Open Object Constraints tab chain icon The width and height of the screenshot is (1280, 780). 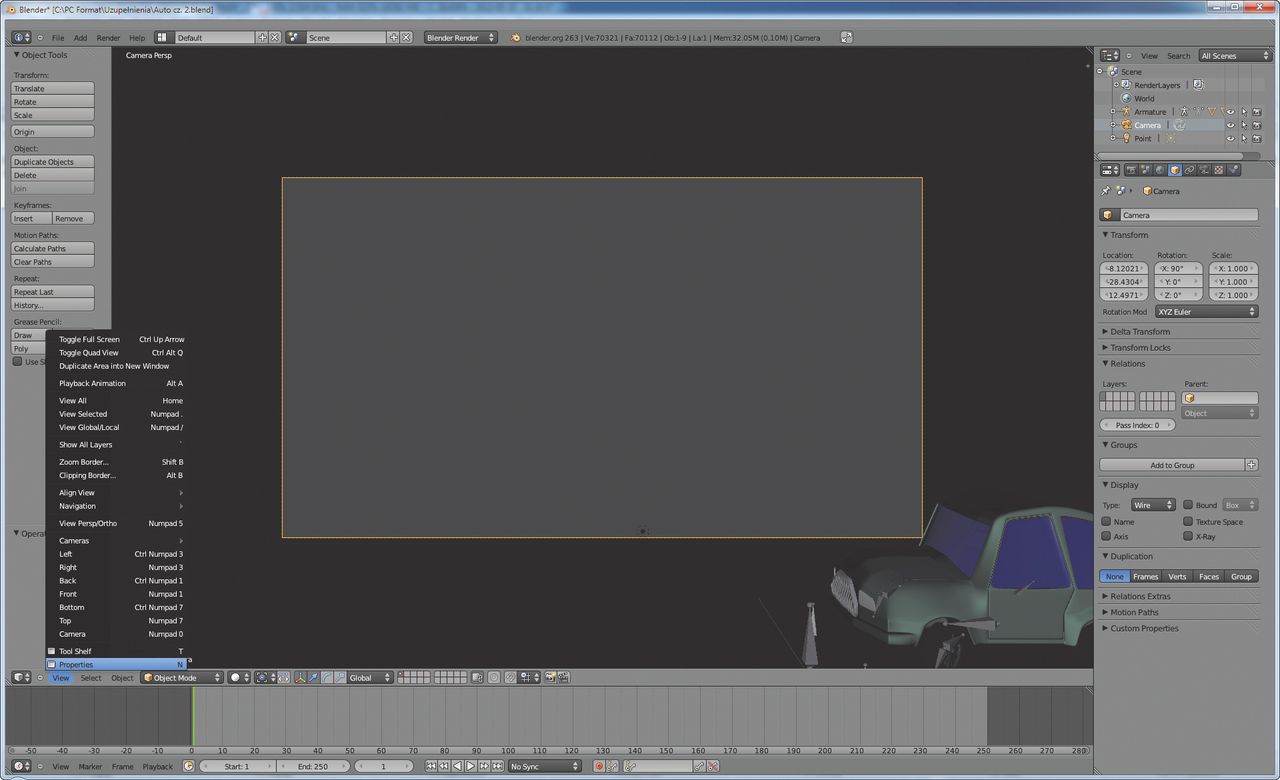(1189, 170)
